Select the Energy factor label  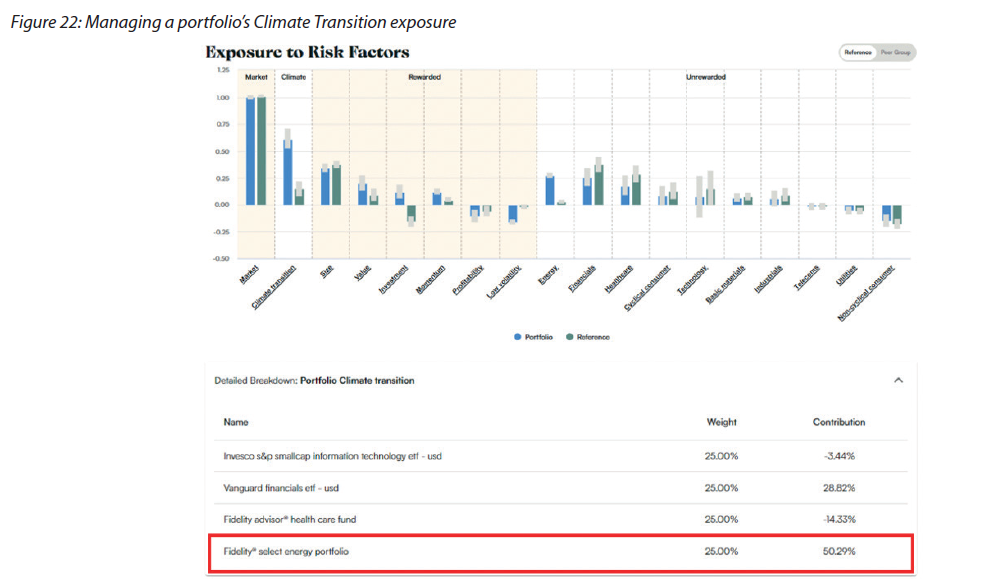tap(548, 274)
